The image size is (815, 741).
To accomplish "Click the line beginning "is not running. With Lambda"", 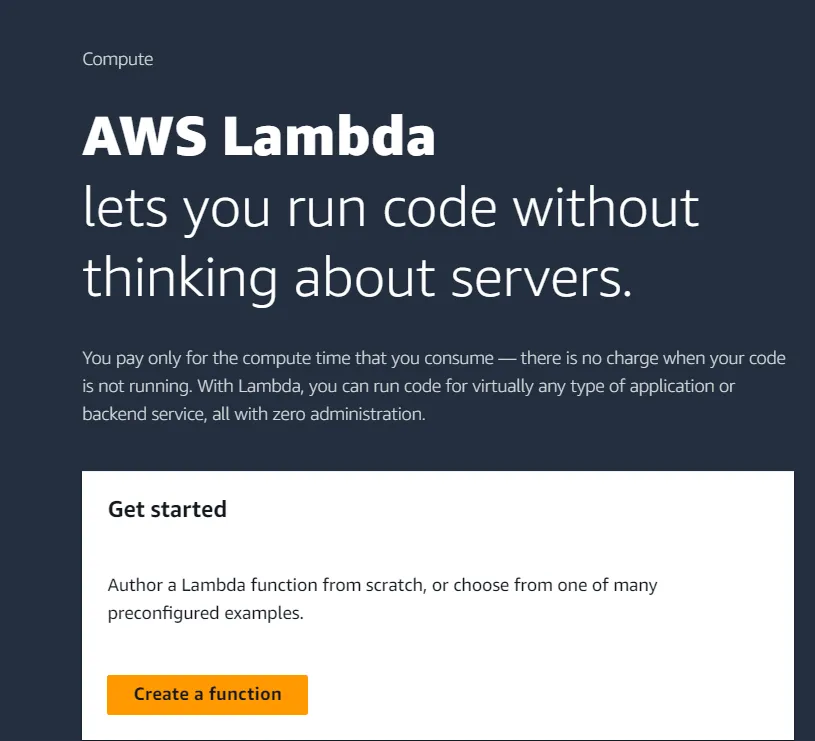I will [409, 385].
